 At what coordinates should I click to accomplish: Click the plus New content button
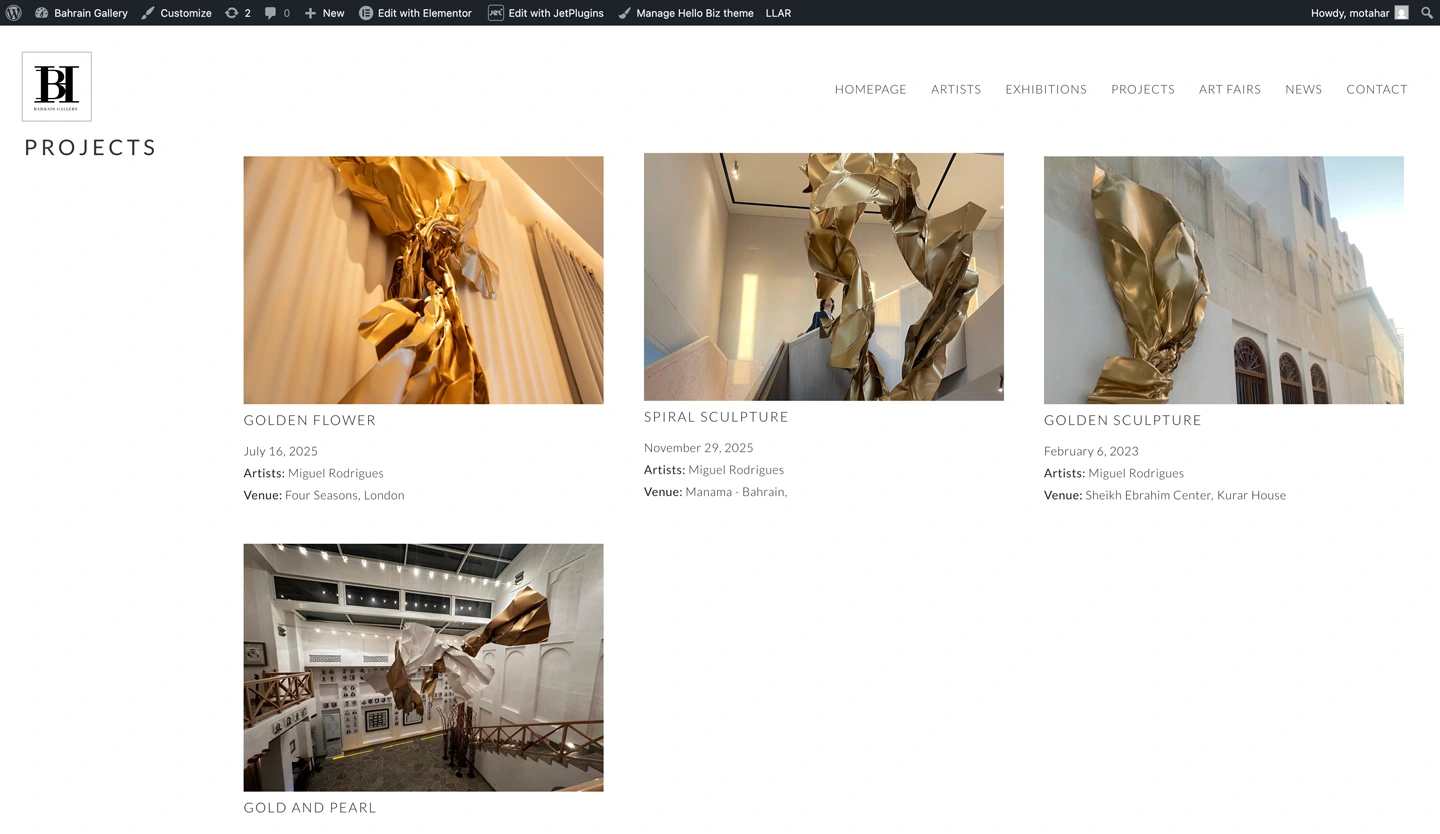tap(324, 13)
